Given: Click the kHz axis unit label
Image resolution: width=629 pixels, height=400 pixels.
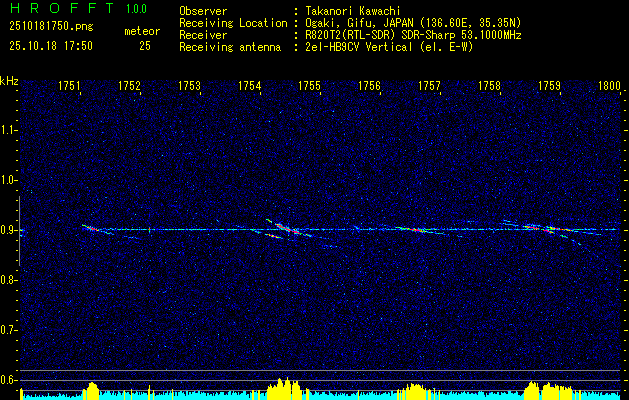Looking at the screenshot, I should (9, 81).
